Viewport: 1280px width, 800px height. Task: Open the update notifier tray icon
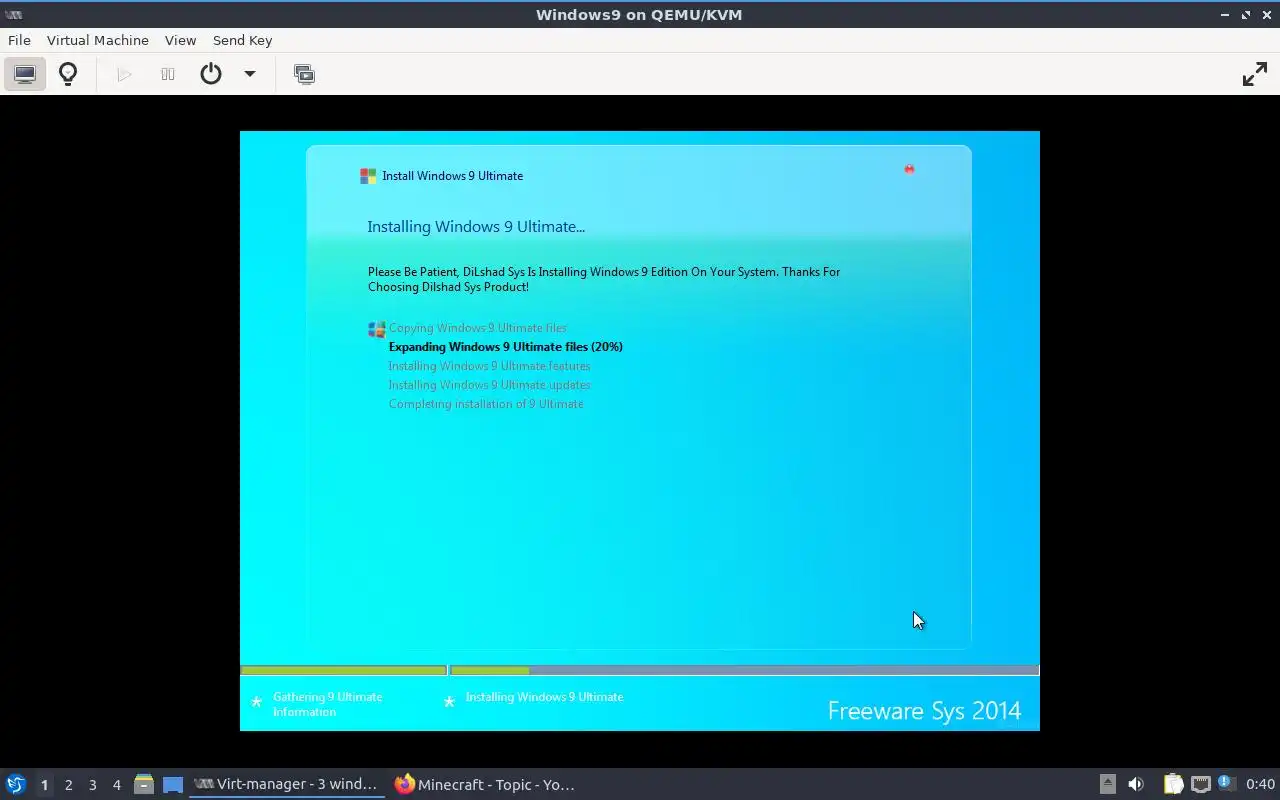(1226, 784)
